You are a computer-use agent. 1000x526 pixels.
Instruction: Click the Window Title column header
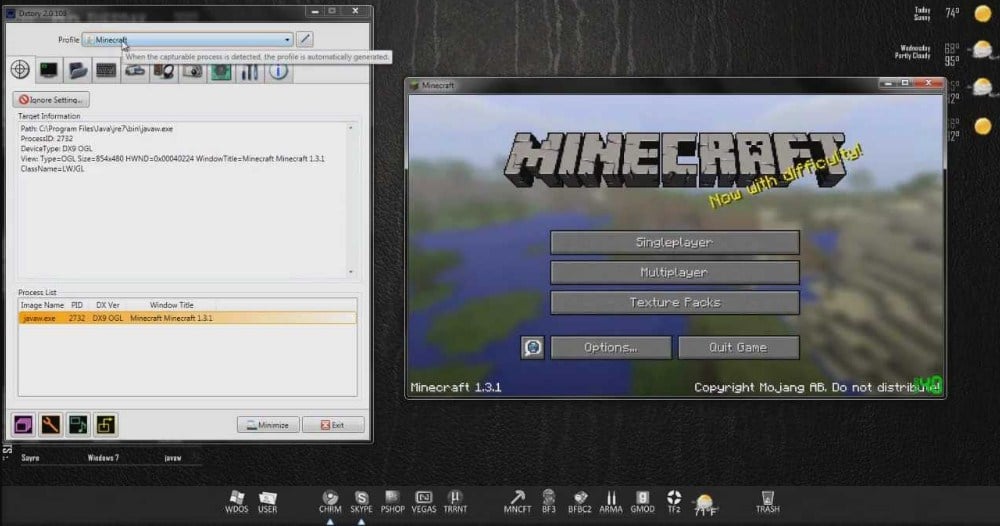click(x=172, y=305)
